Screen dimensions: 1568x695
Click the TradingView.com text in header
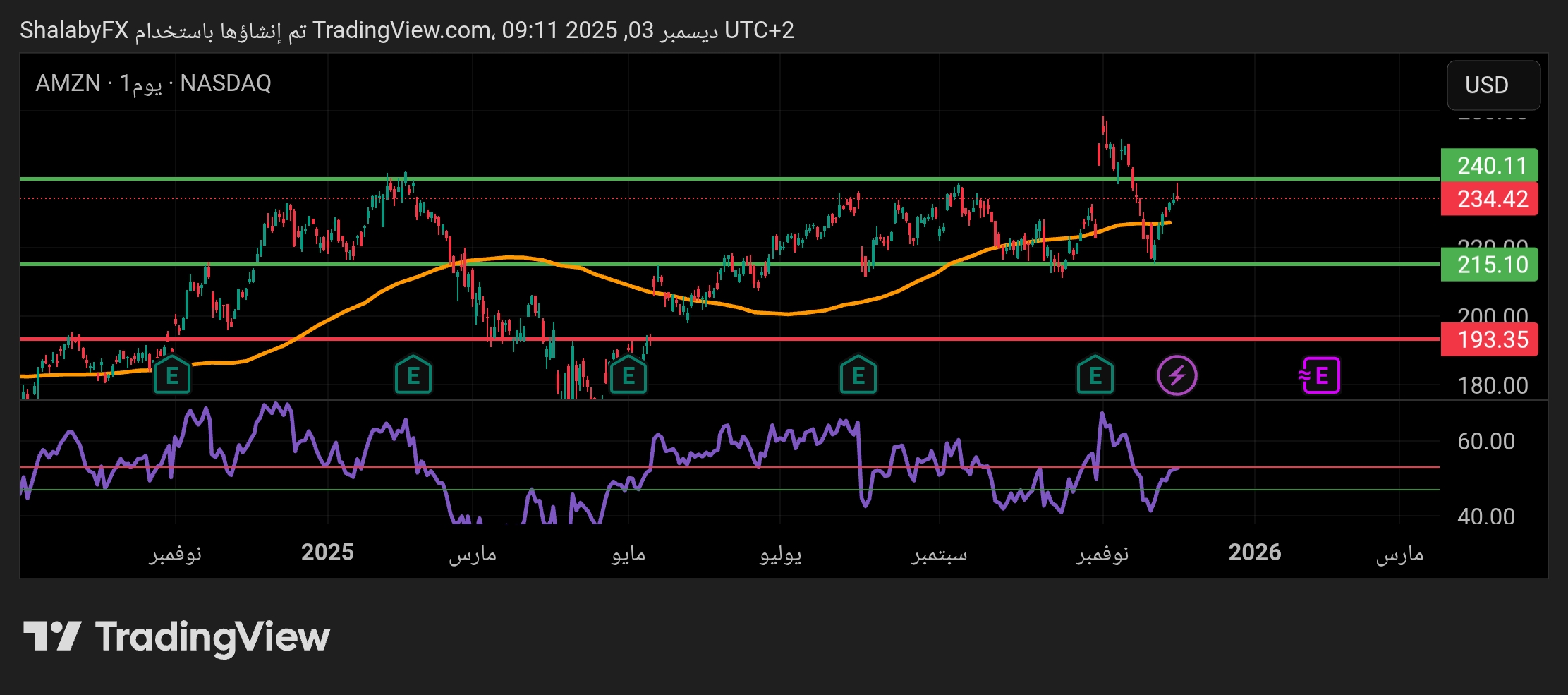pos(402,30)
